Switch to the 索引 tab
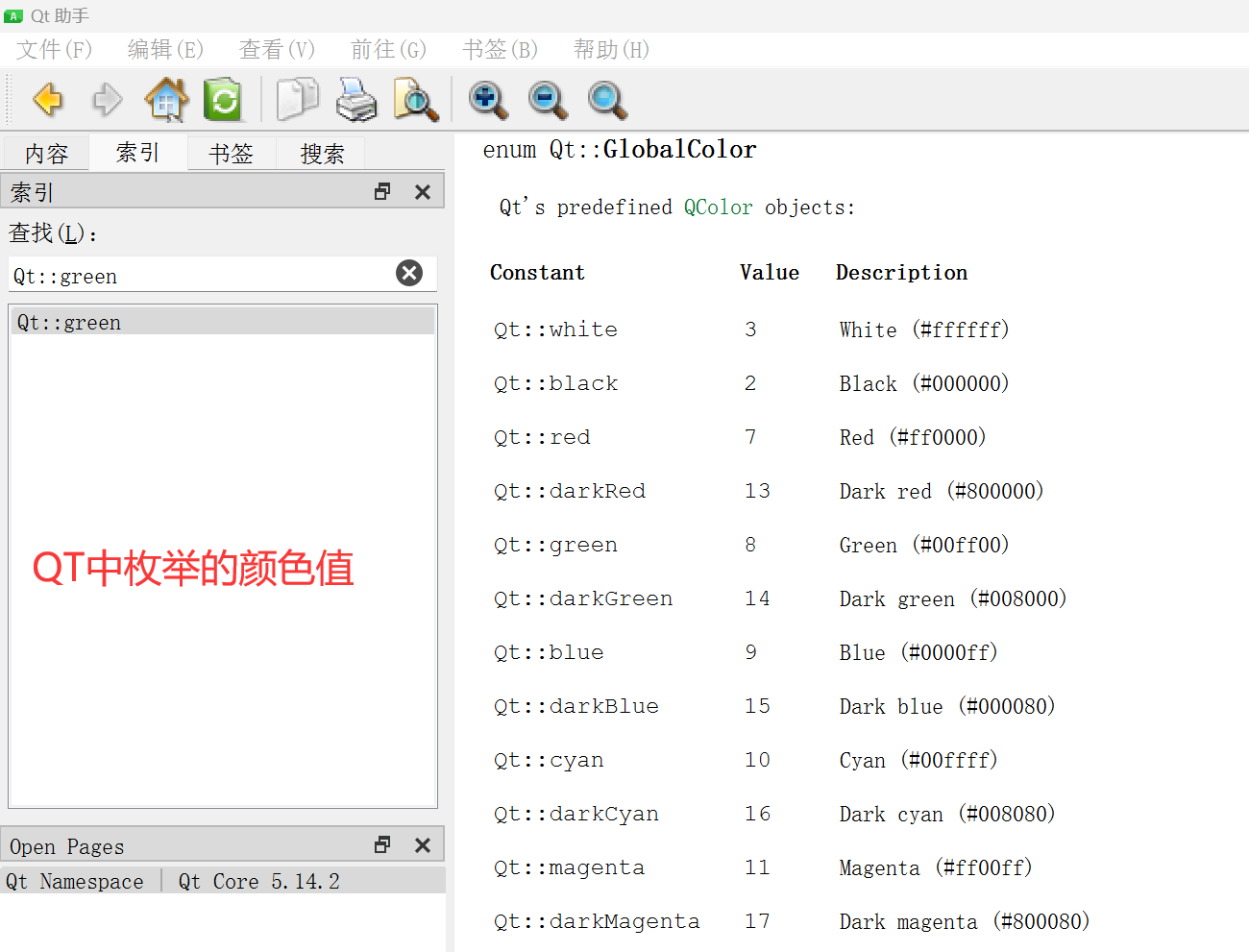Screen dimensions: 1249x952 pos(138,153)
